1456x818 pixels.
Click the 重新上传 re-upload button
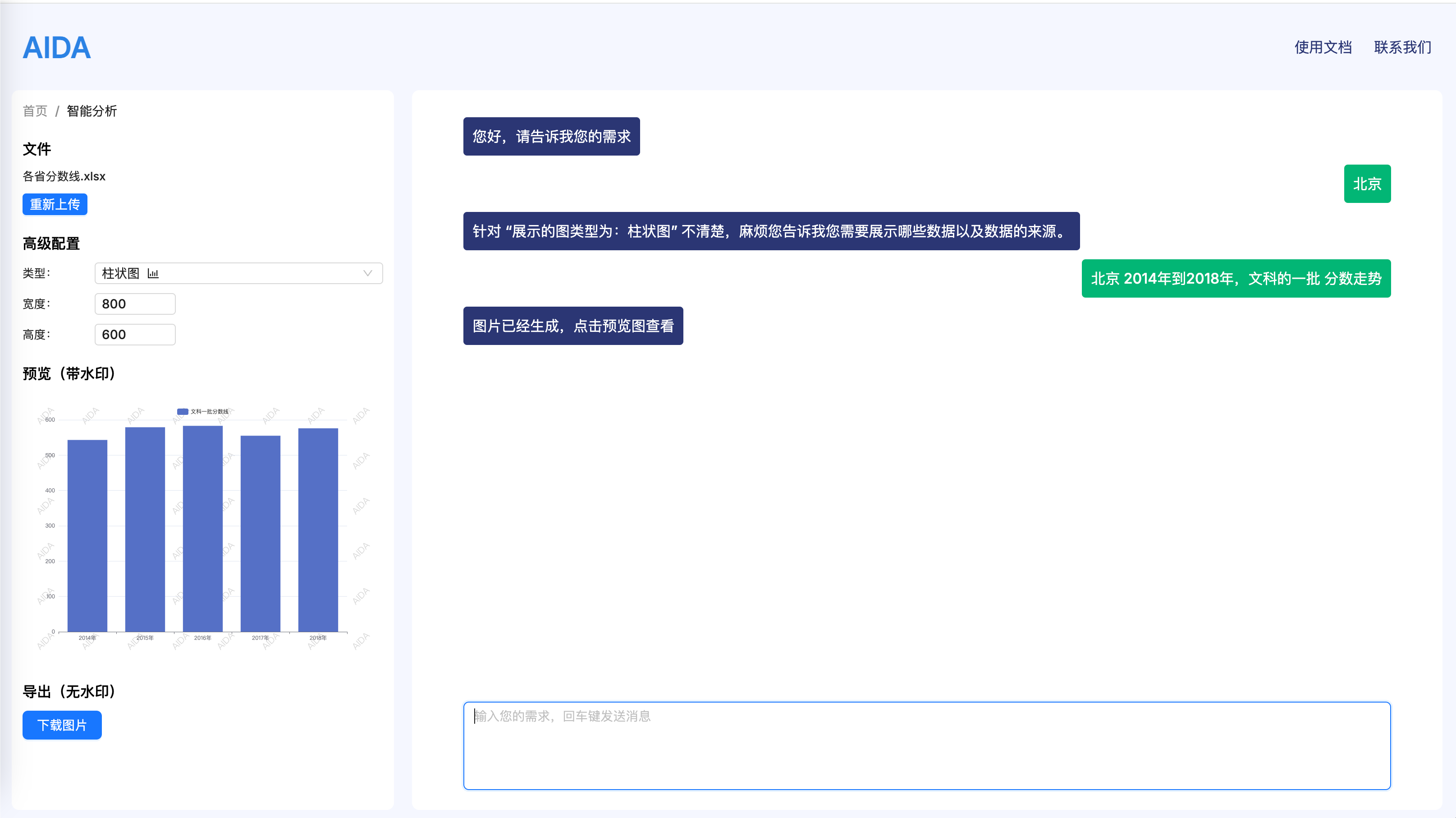[x=54, y=204]
